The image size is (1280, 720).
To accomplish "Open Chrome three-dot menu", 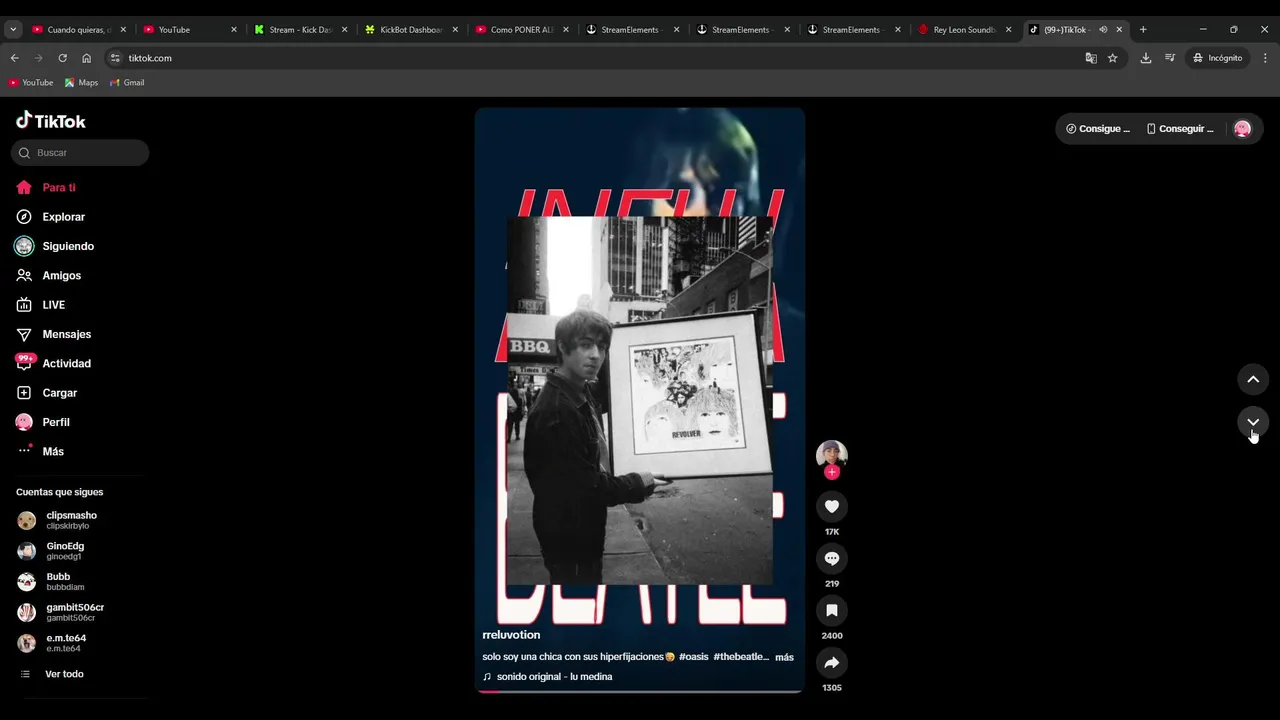I will tap(1265, 58).
